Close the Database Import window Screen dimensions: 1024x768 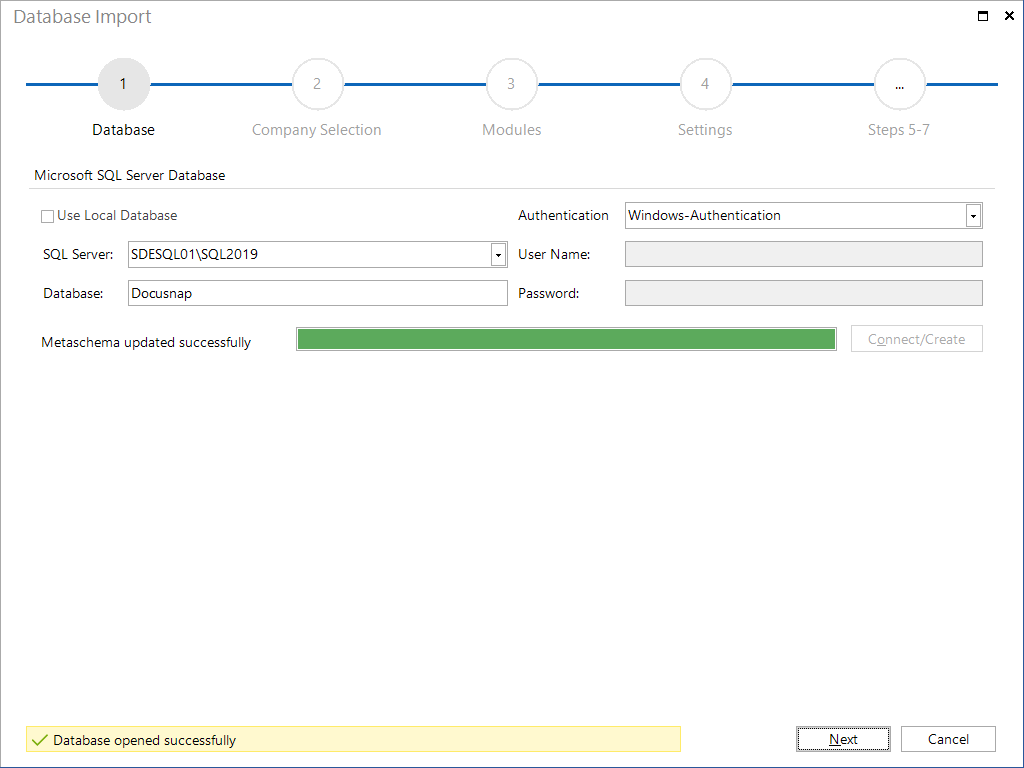click(x=1009, y=16)
